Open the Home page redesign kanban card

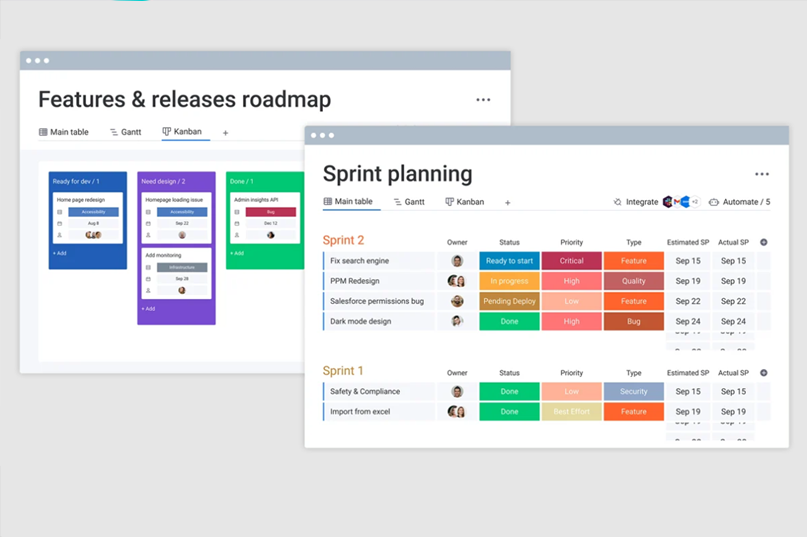tap(88, 218)
